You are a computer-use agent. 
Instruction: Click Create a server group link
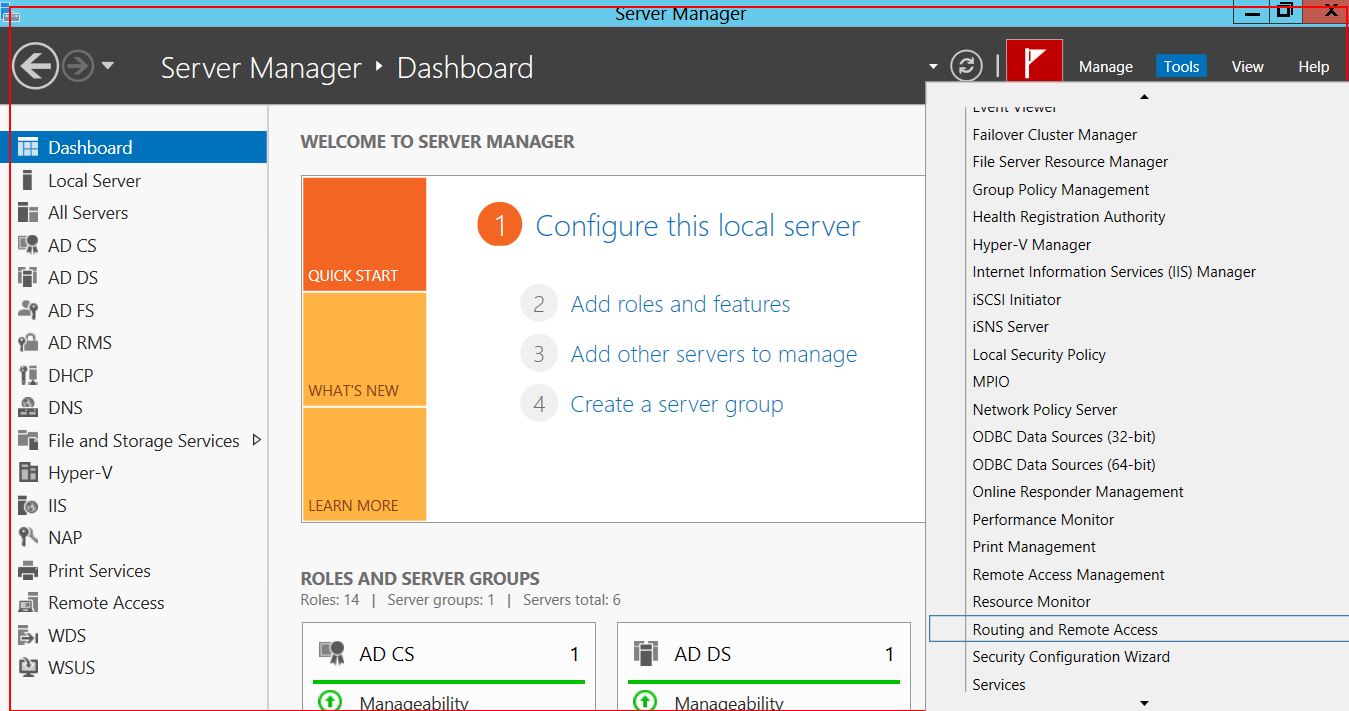[x=676, y=404]
